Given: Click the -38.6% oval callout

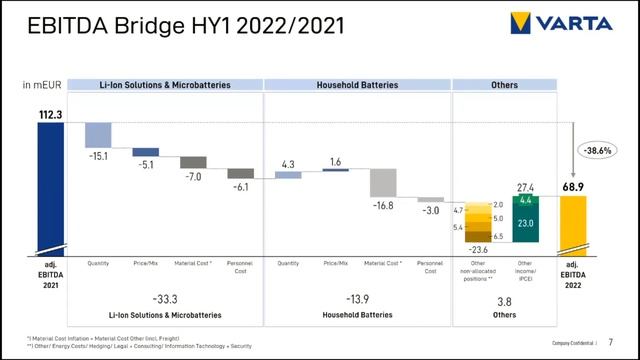Looking at the screenshot, I should point(598,151).
